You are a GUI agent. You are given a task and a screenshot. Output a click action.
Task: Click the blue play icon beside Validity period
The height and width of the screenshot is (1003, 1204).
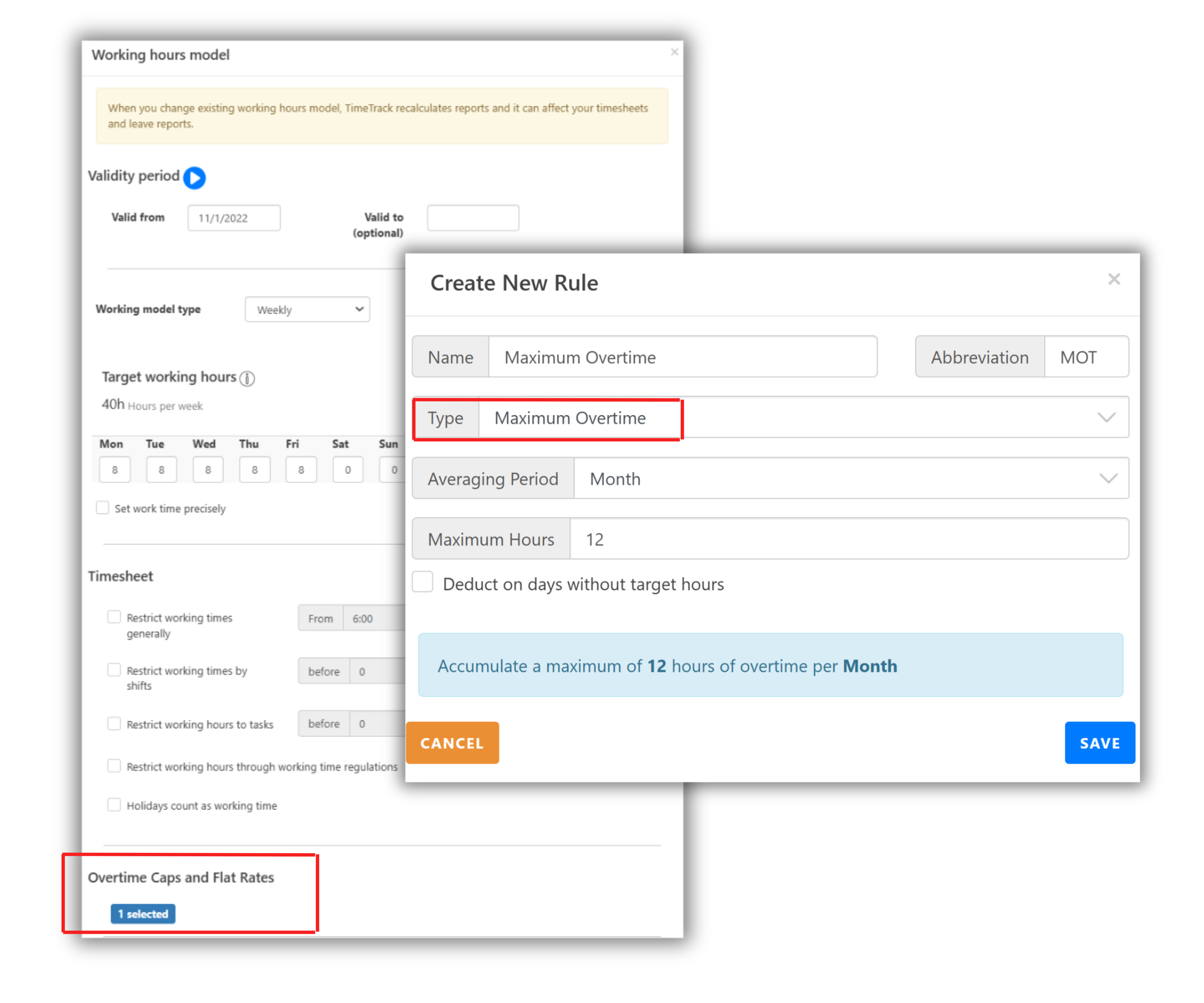tap(194, 178)
